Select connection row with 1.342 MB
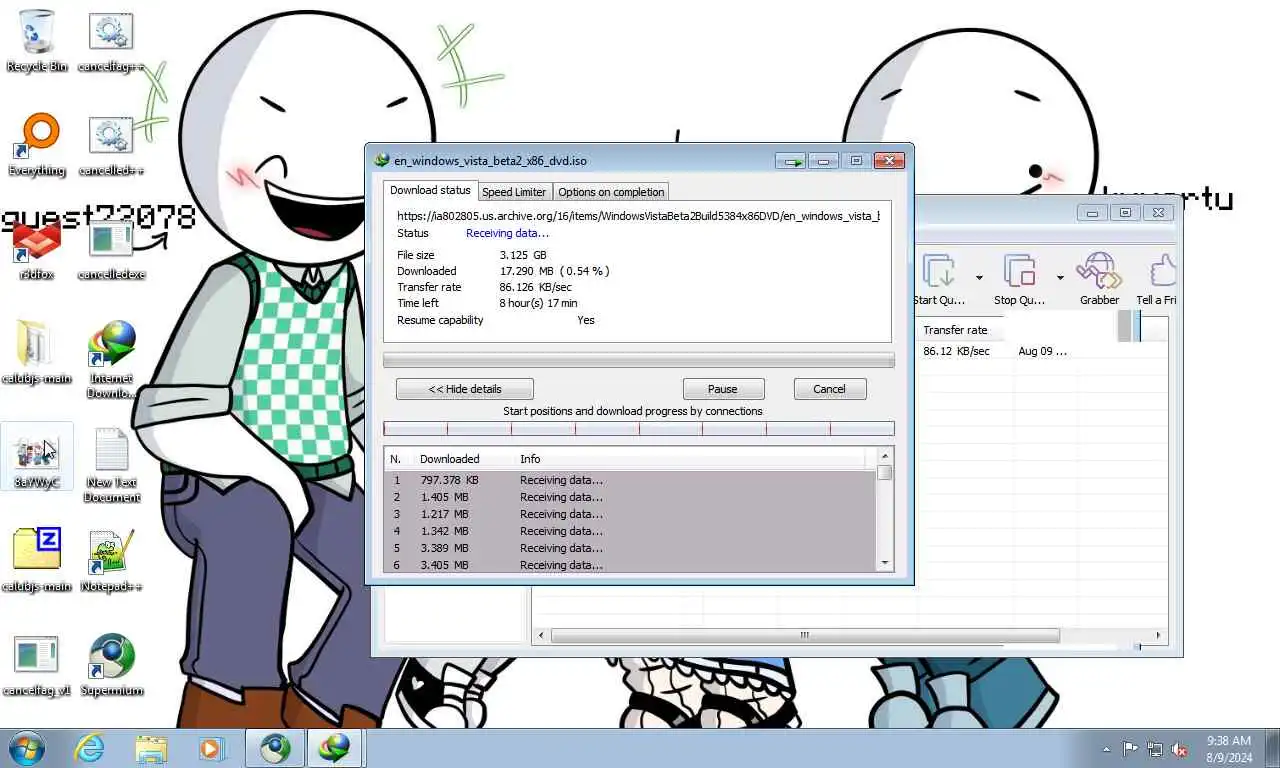This screenshot has height=768, width=1280. [x=631, y=531]
